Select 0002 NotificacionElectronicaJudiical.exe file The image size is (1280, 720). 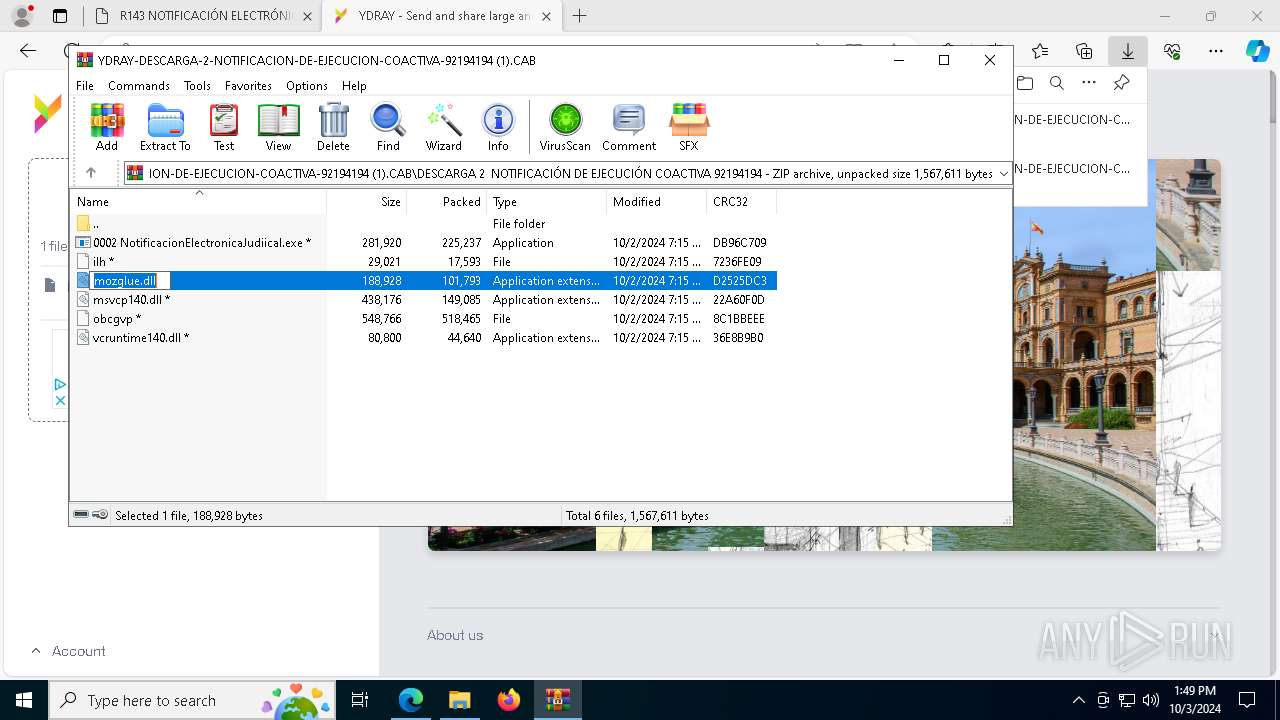(423, 243)
